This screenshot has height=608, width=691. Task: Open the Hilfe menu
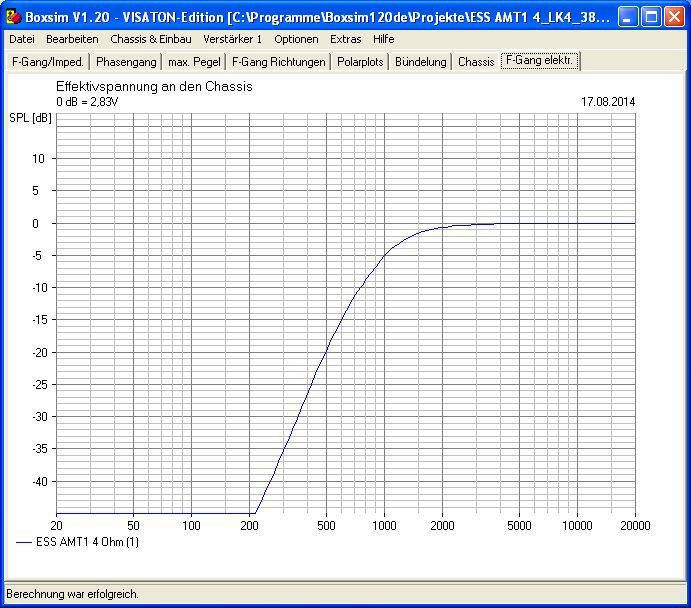[384, 39]
